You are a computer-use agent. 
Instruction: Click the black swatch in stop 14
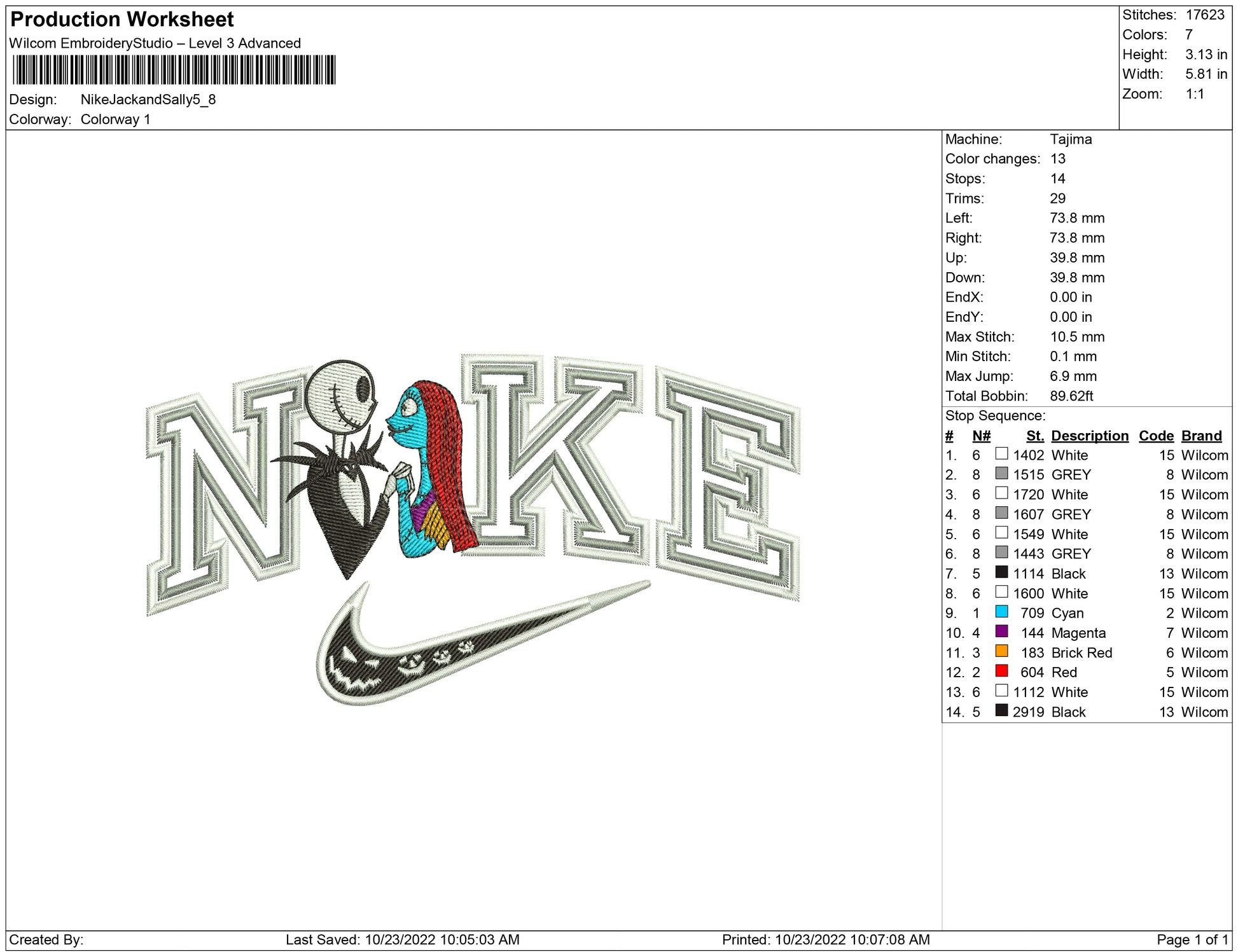coord(1001,710)
